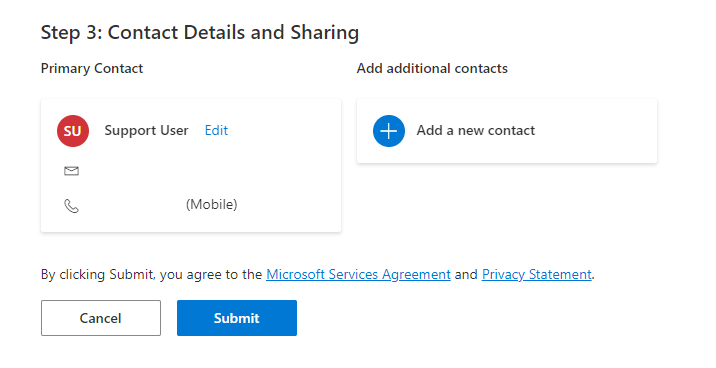Click the Add additional contacts heading
The width and height of the screenshot is (716, 368).
tap(432, 68)
